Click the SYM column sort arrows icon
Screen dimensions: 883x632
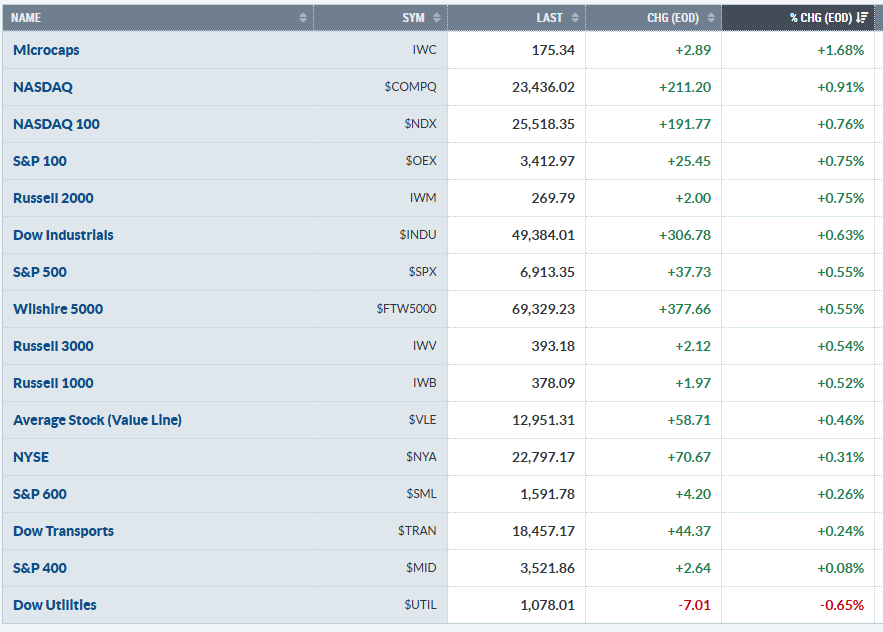(x=437, y=18)
